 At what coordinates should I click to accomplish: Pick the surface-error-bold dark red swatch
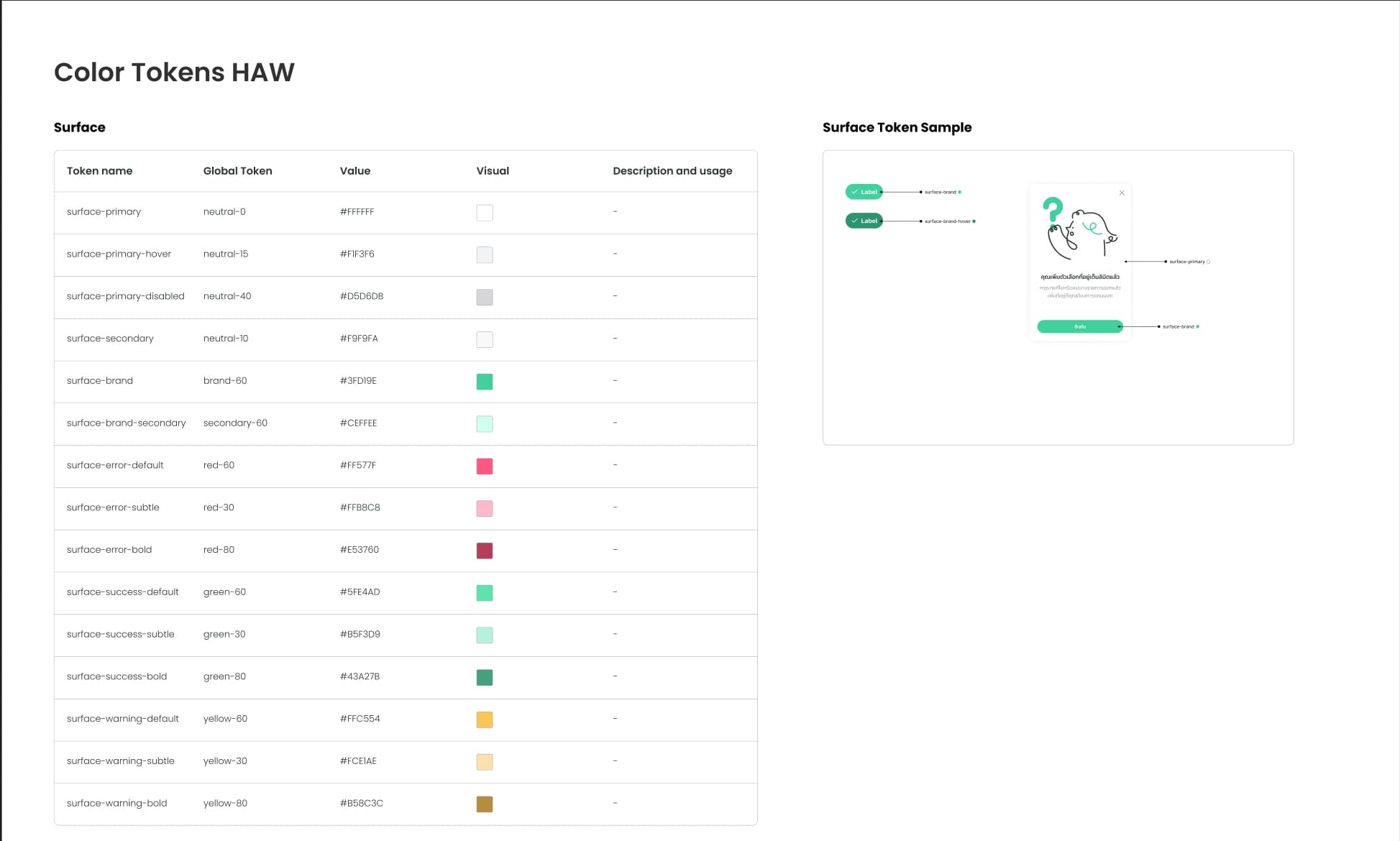485,551
